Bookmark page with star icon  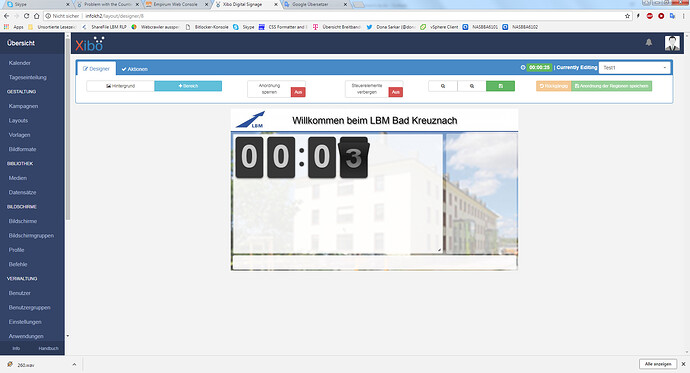[x=628, y=16]
